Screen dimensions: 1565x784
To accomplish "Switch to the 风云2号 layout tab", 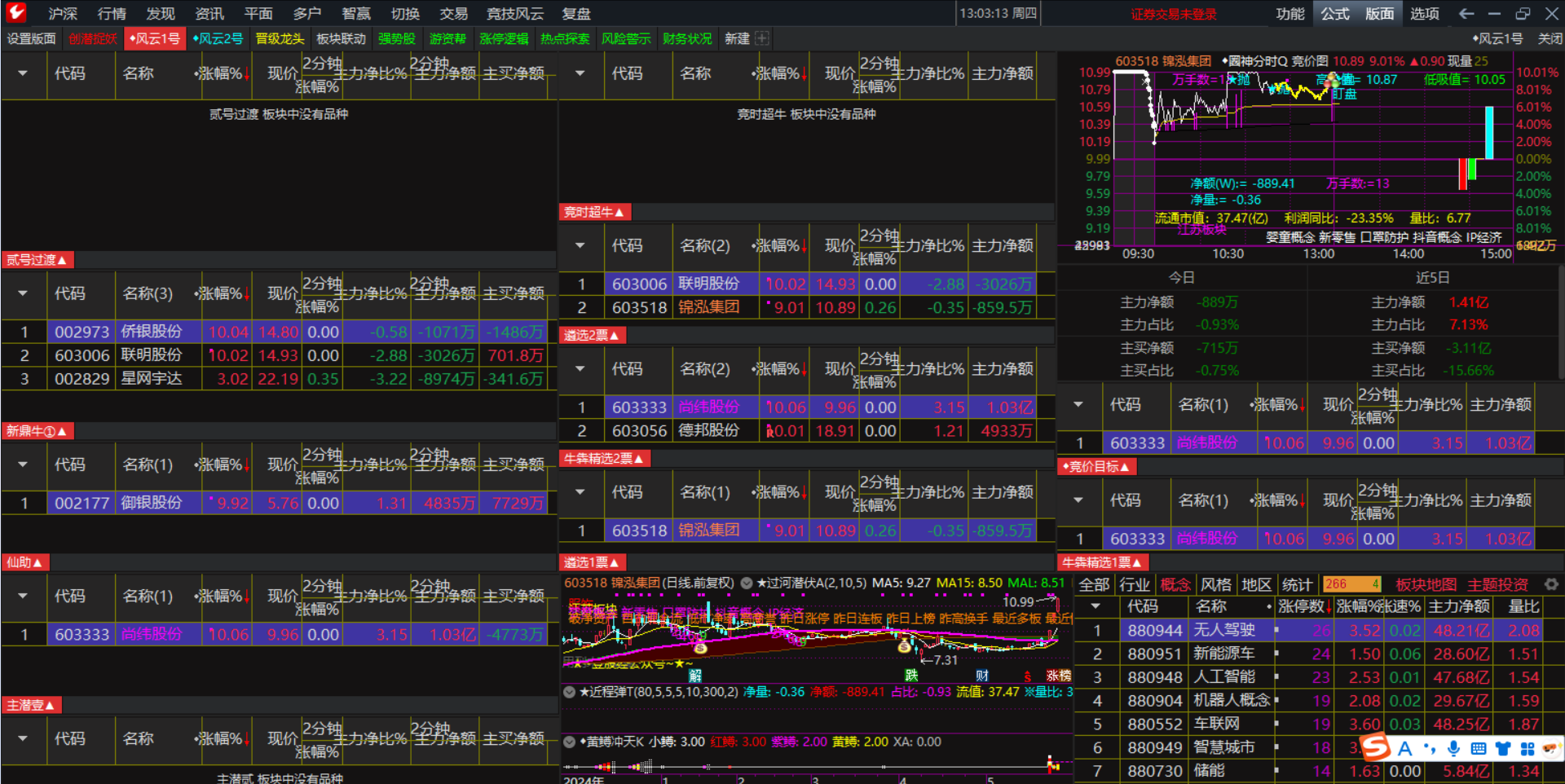I will click(218, 38).
